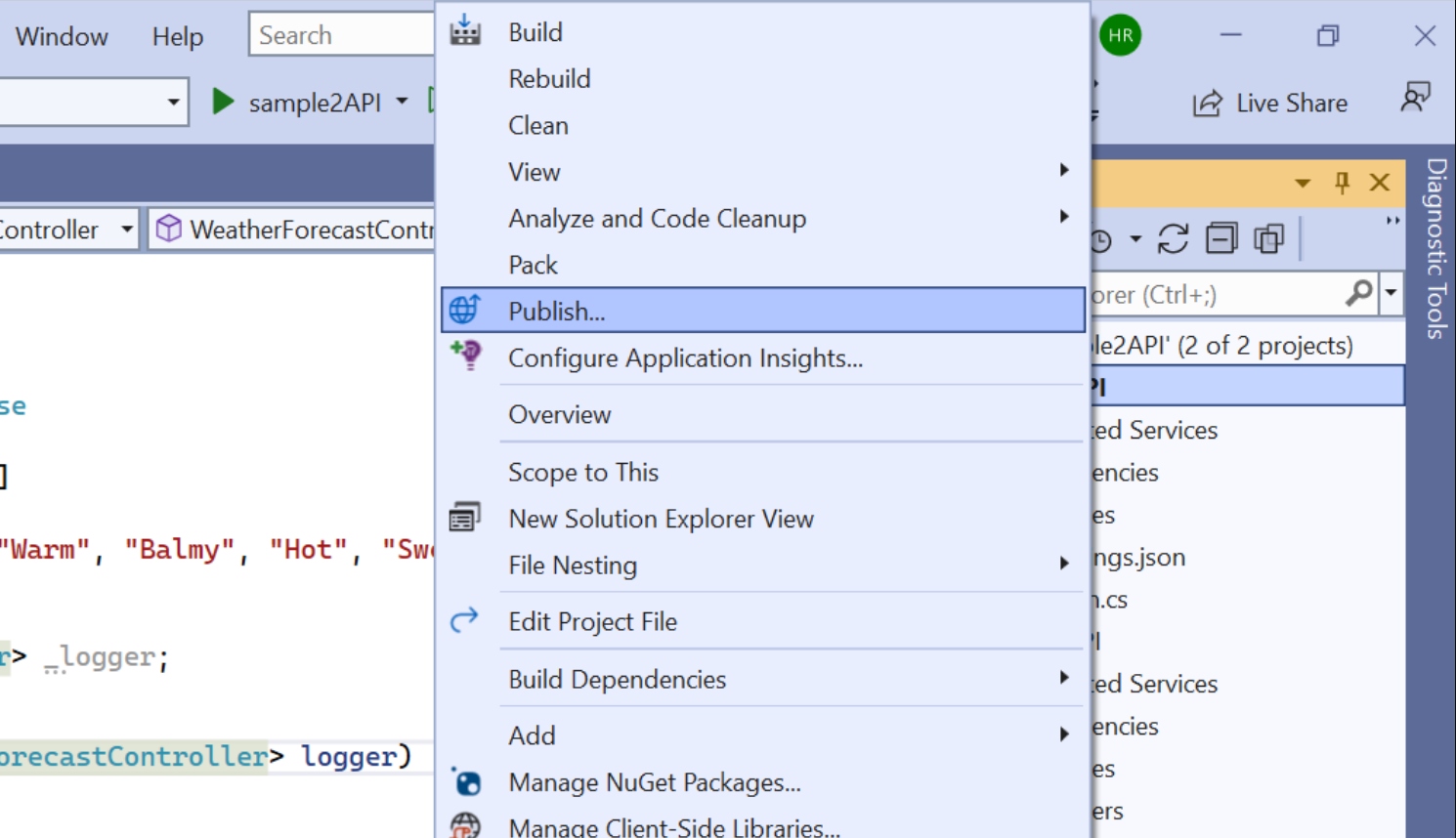Click the New Solution Explorer View icon
This screenshot has height=838, width=1456.
point(464,517)
